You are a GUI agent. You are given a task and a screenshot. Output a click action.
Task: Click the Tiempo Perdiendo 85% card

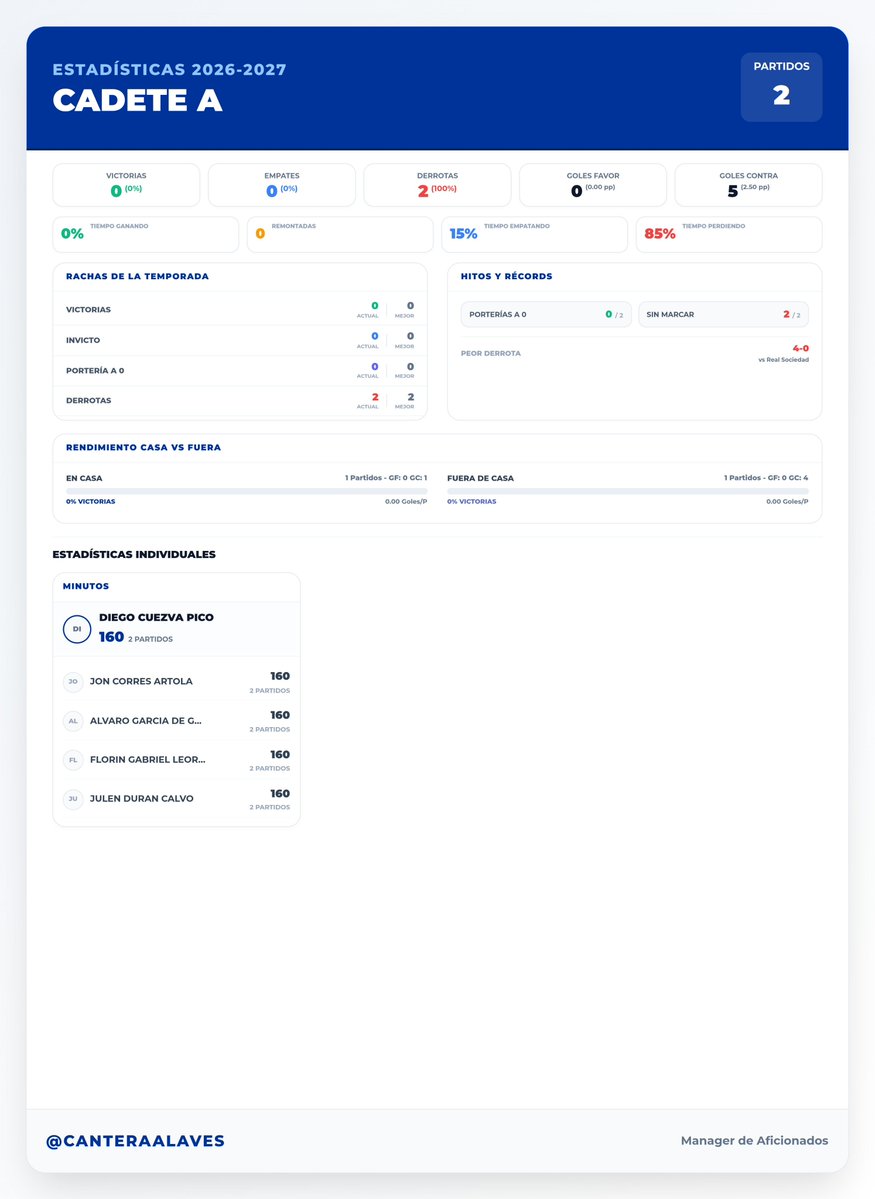point(729,234)
